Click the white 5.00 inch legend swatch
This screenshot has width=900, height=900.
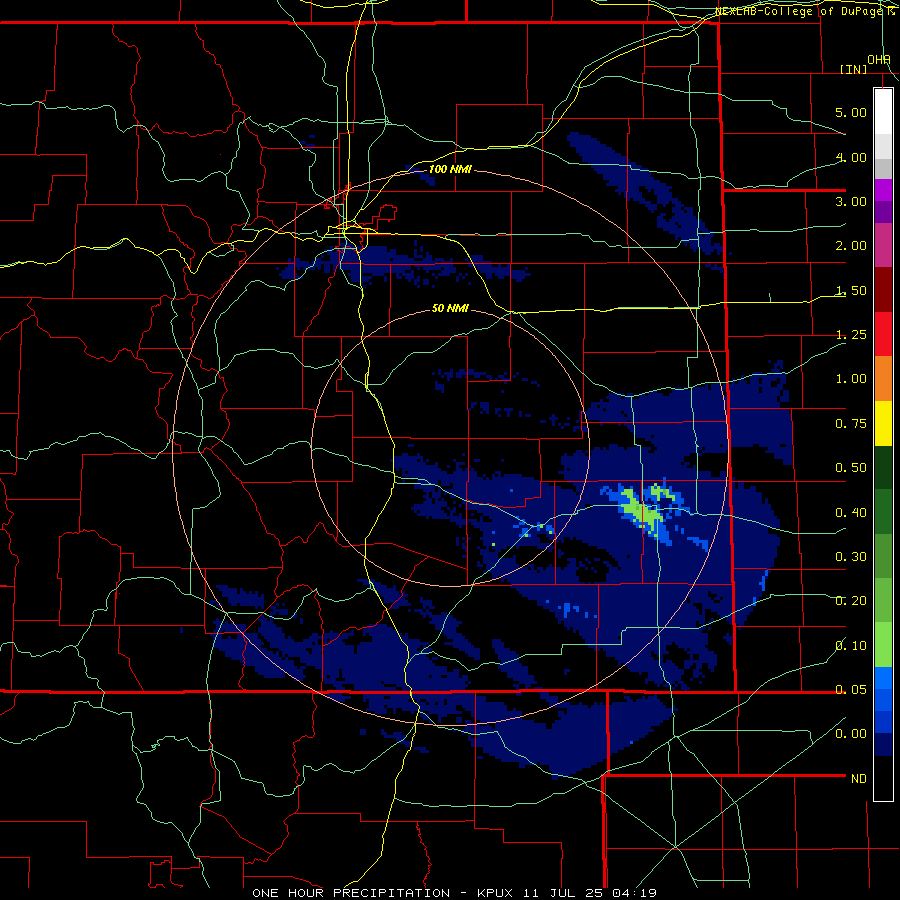pos(883,111)
